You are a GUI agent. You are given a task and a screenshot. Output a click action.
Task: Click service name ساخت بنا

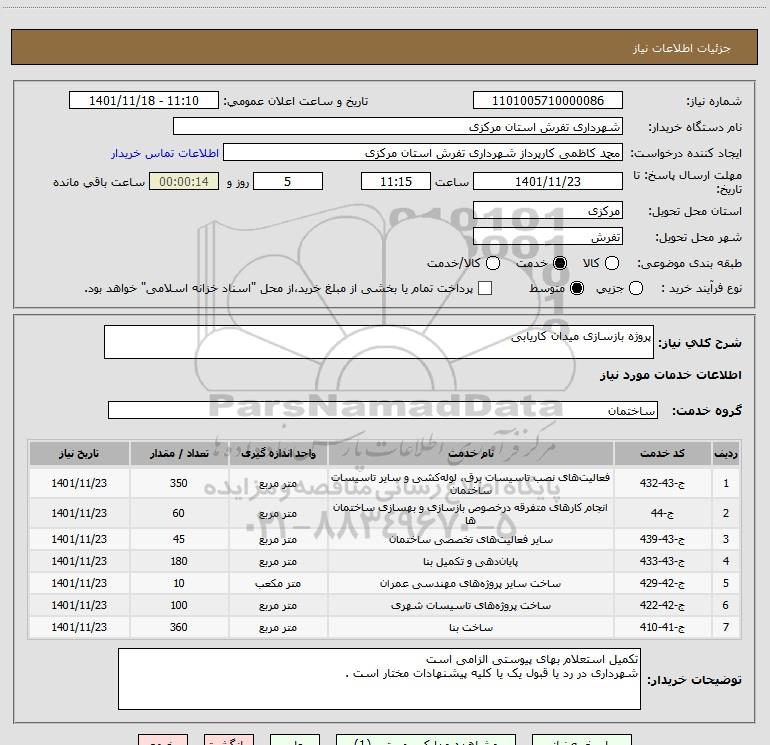point(471,627)
